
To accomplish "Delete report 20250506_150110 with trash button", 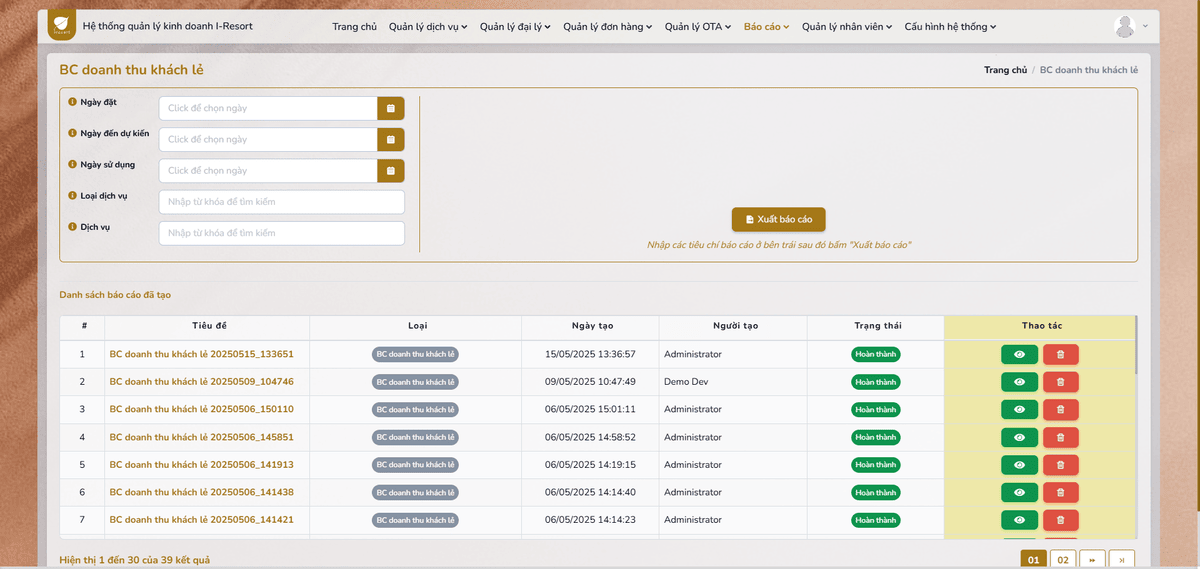I will tap(1061, 409).
